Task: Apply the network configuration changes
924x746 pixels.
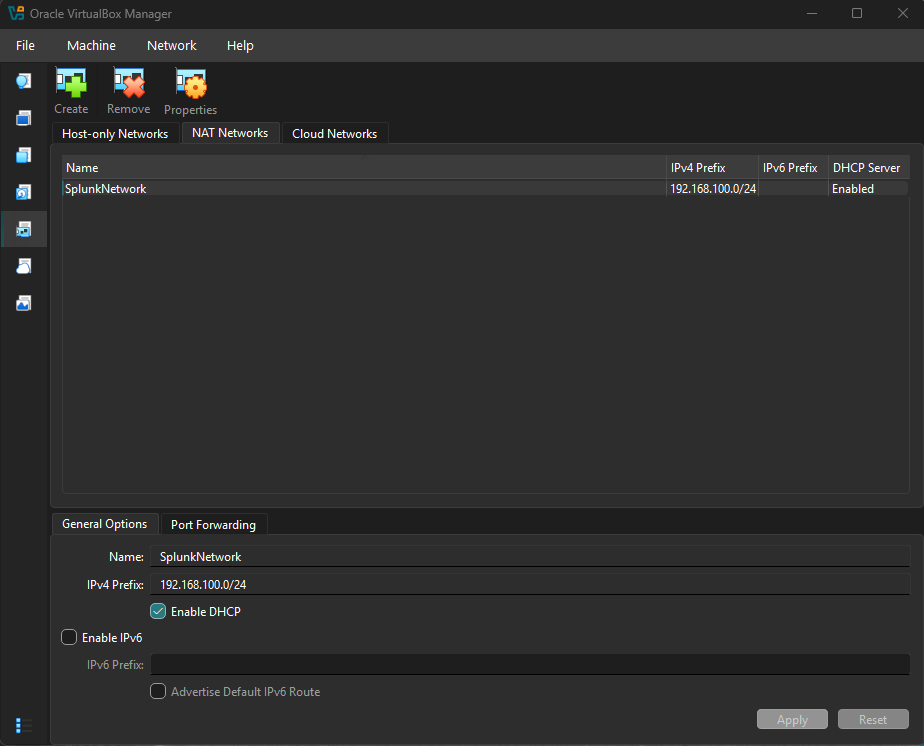Action: point(792,719)
